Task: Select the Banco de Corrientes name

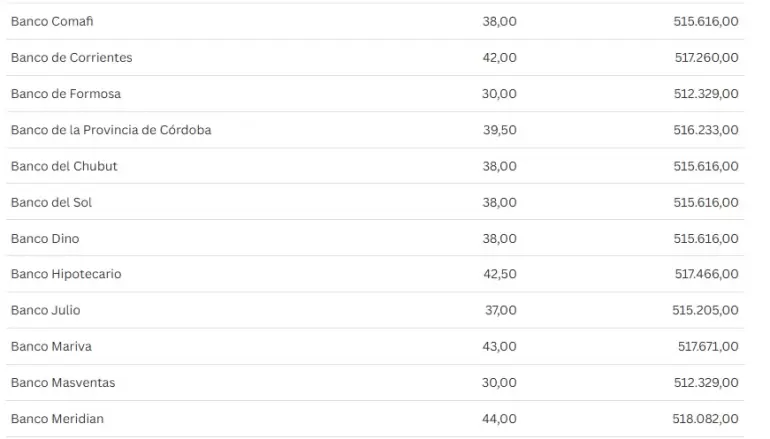Action: click(x=71, y=57)
